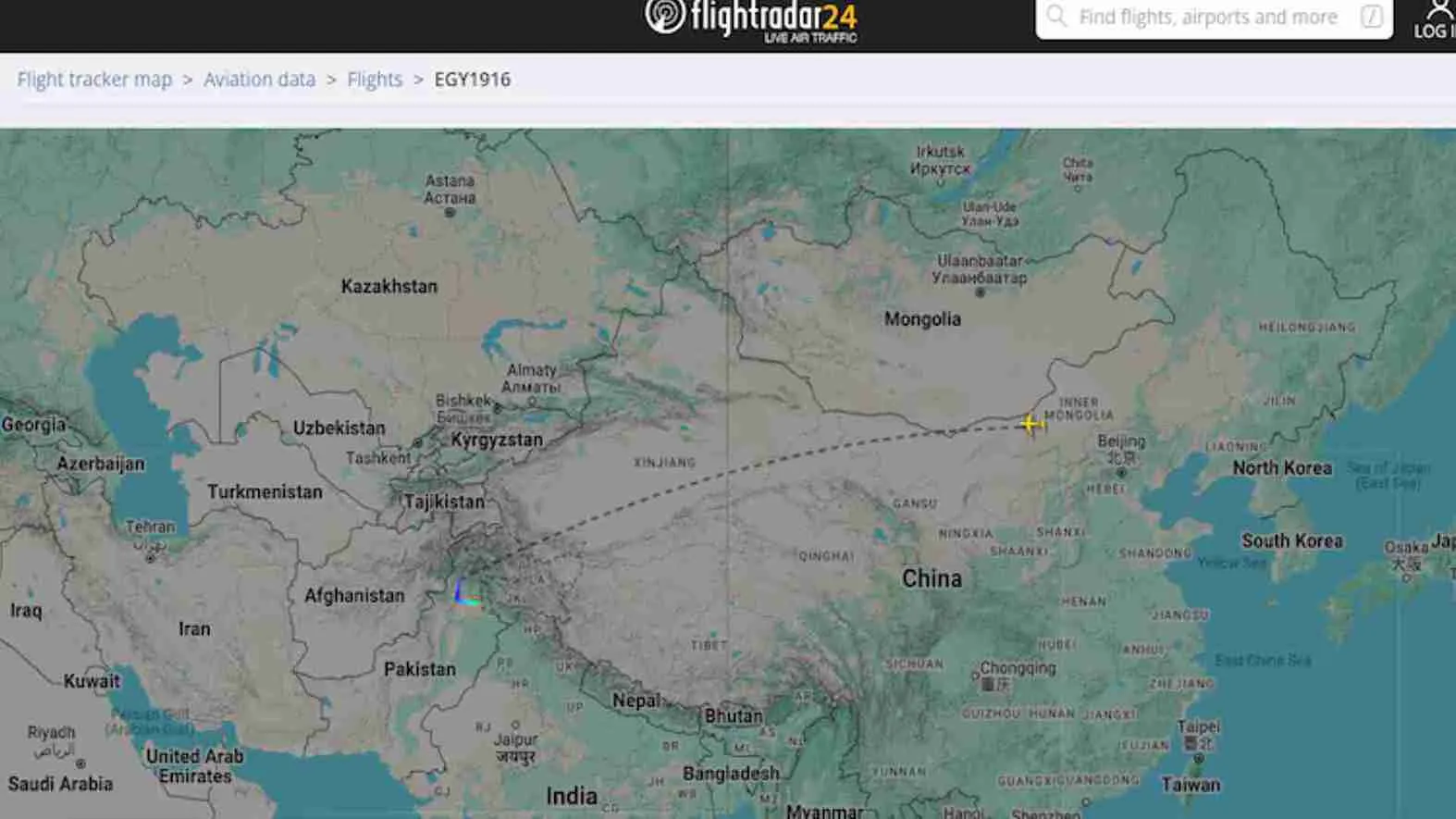
Task: Click the flightradar24 wordmark text
Action: (774, 17)
